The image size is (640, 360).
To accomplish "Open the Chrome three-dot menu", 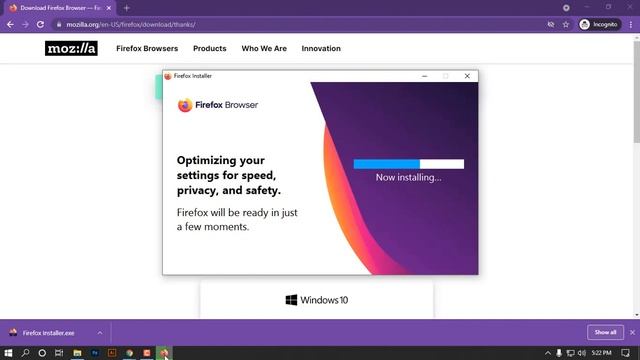I will pyautogui.click(x=631, y=24).
